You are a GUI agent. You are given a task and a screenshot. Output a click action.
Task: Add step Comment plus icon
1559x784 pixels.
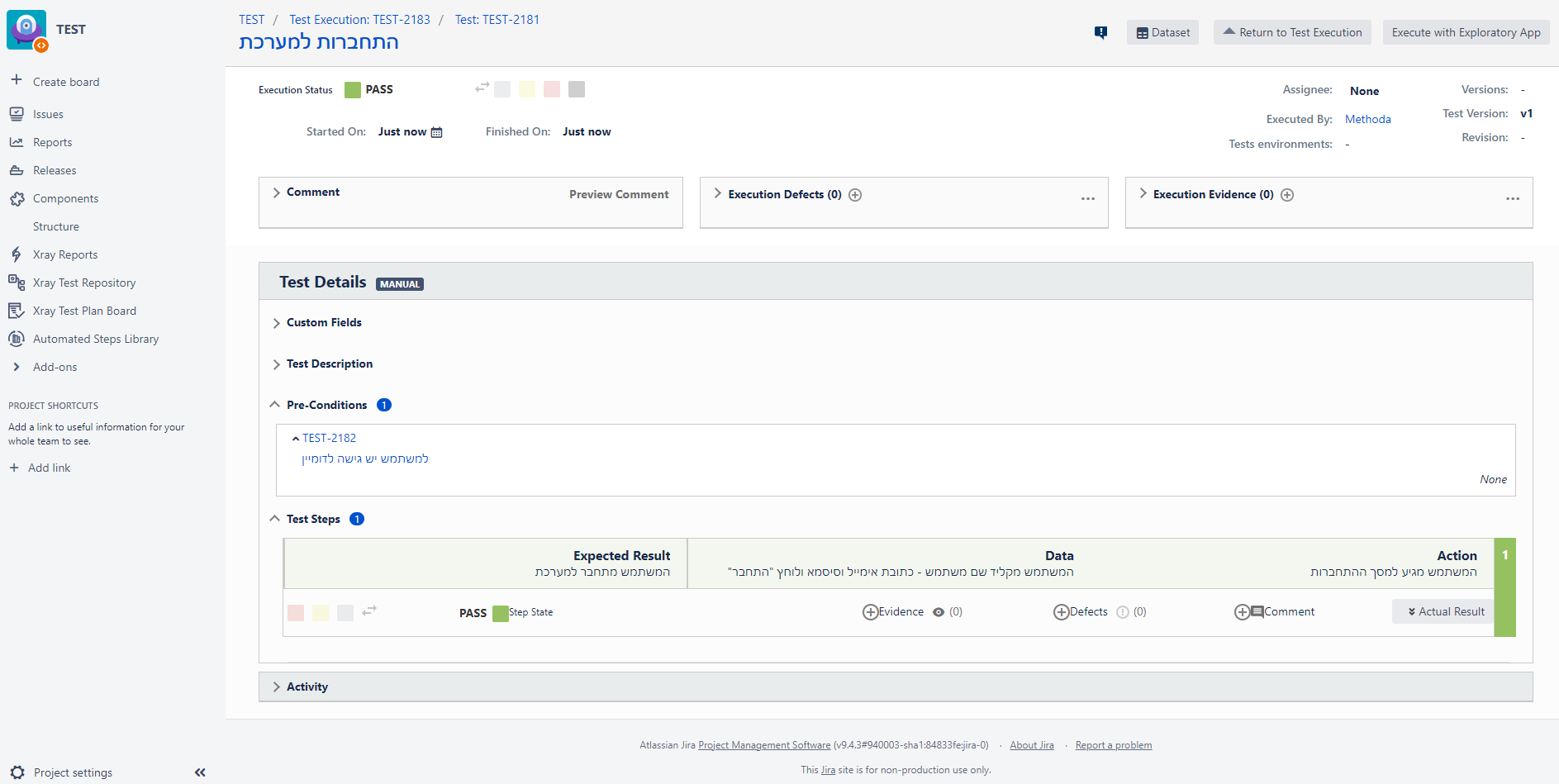click(1242, 612)
